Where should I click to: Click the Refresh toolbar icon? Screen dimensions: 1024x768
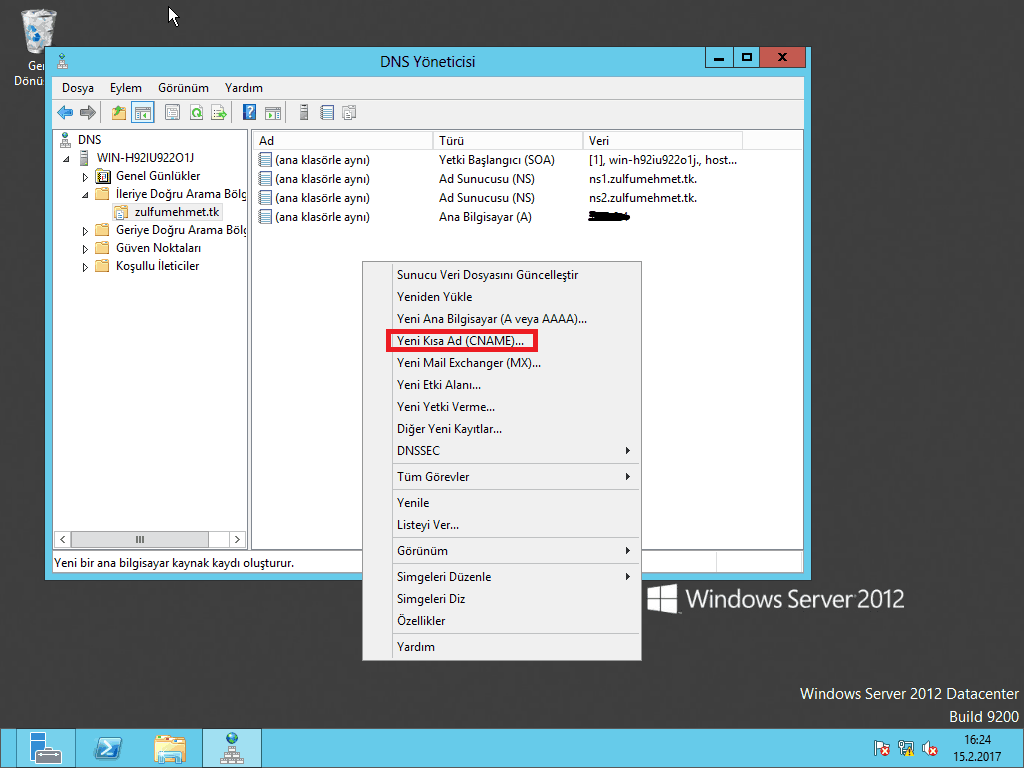click(196, 113)
